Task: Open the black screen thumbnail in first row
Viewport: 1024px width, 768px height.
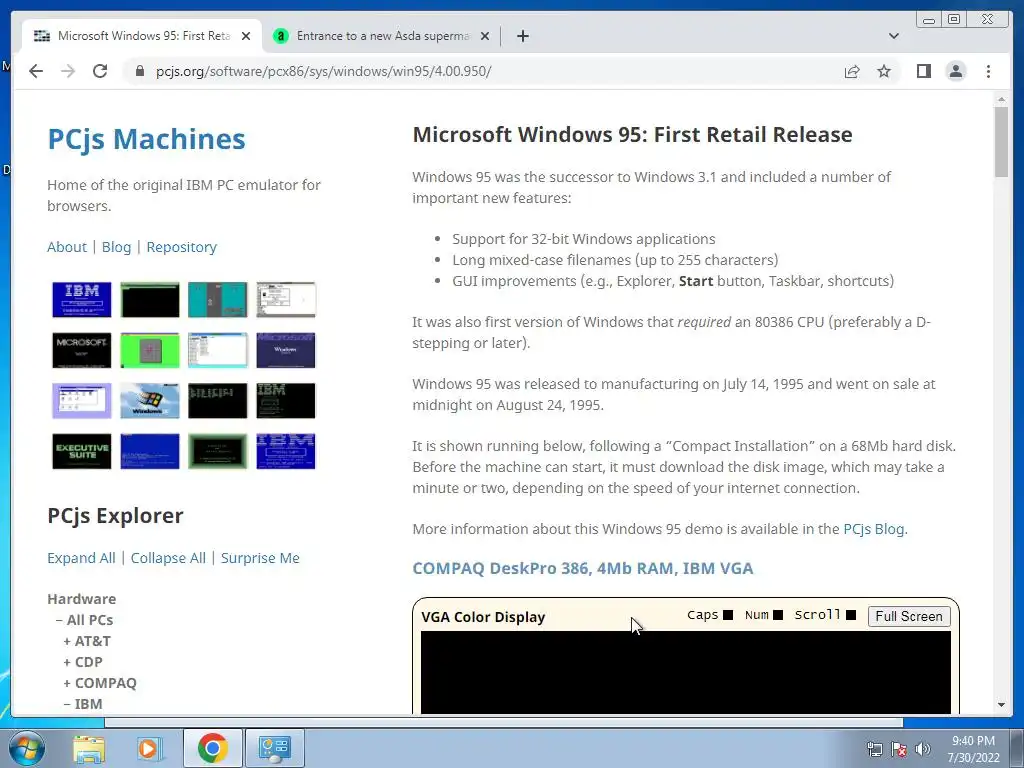Action: [x=150, y=300]
